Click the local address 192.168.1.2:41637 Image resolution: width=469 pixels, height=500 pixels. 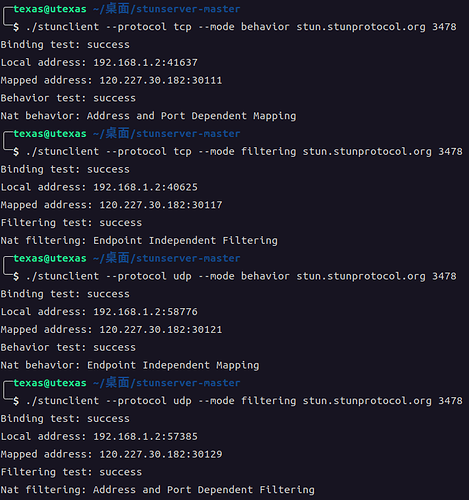145,63
